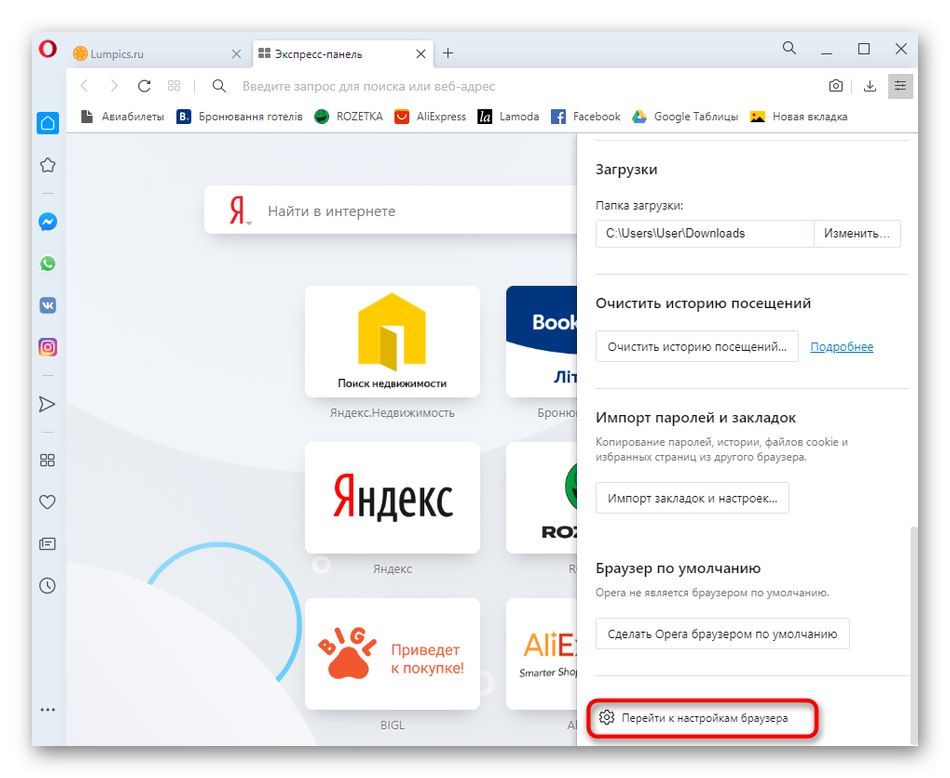
Task: Open history clock icon in sidebar
Action: click(47, 585)
